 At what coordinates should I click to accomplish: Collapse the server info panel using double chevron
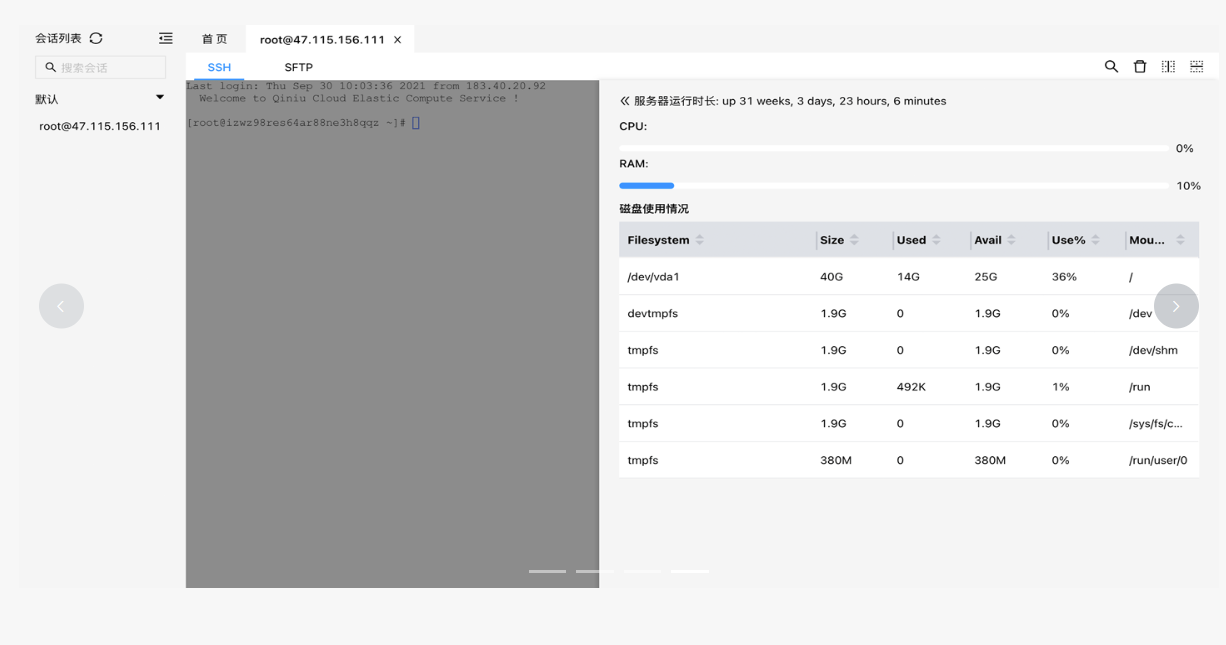click(625, 101)
